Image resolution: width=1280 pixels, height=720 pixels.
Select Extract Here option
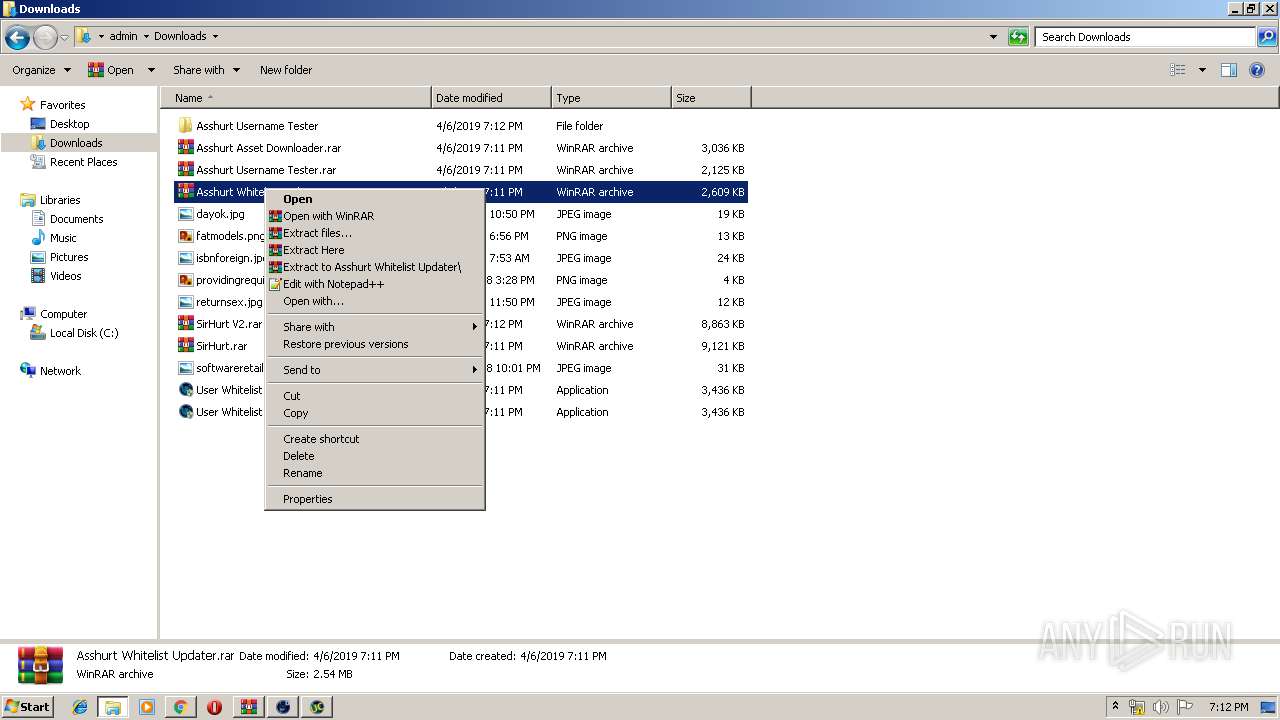[375, 250]
